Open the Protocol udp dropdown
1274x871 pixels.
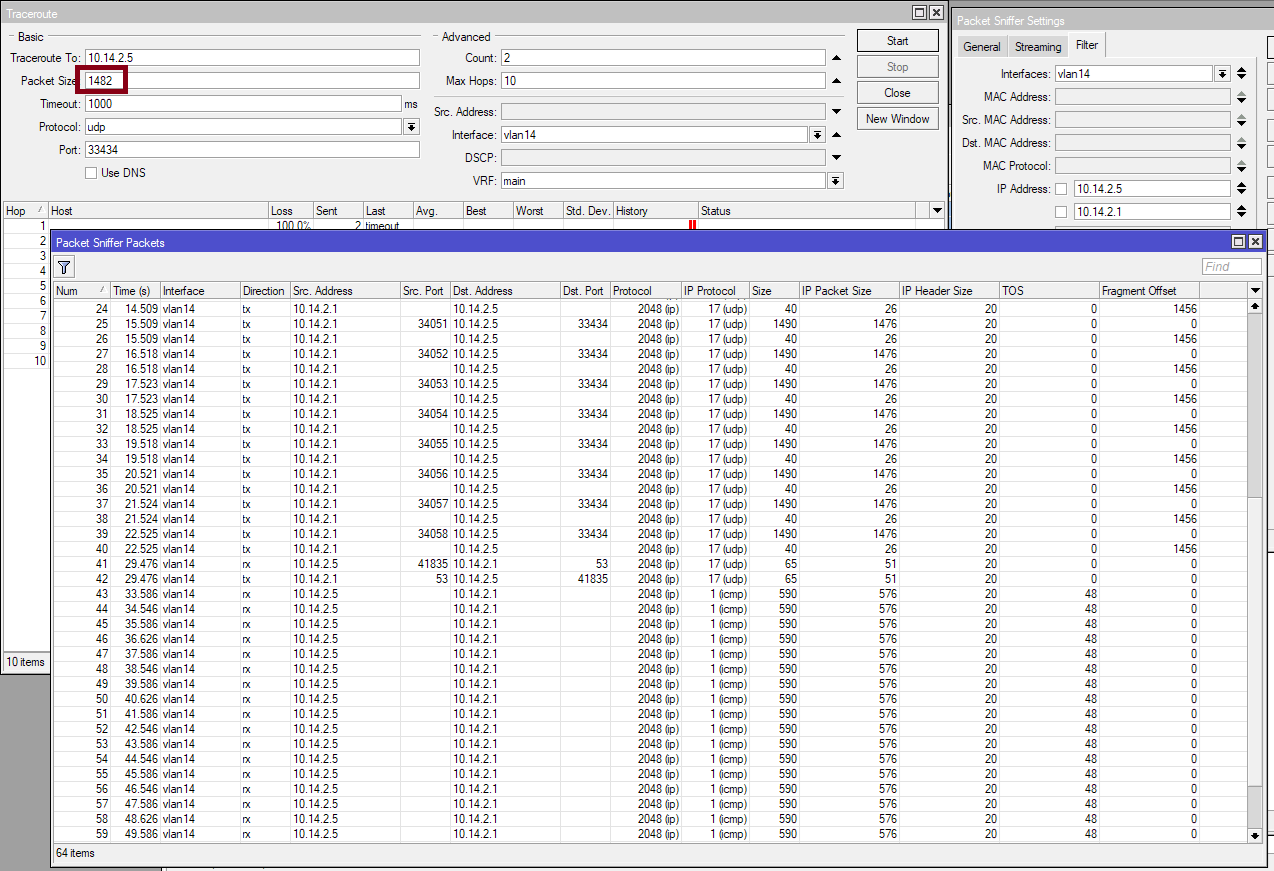tap(411, 127)
